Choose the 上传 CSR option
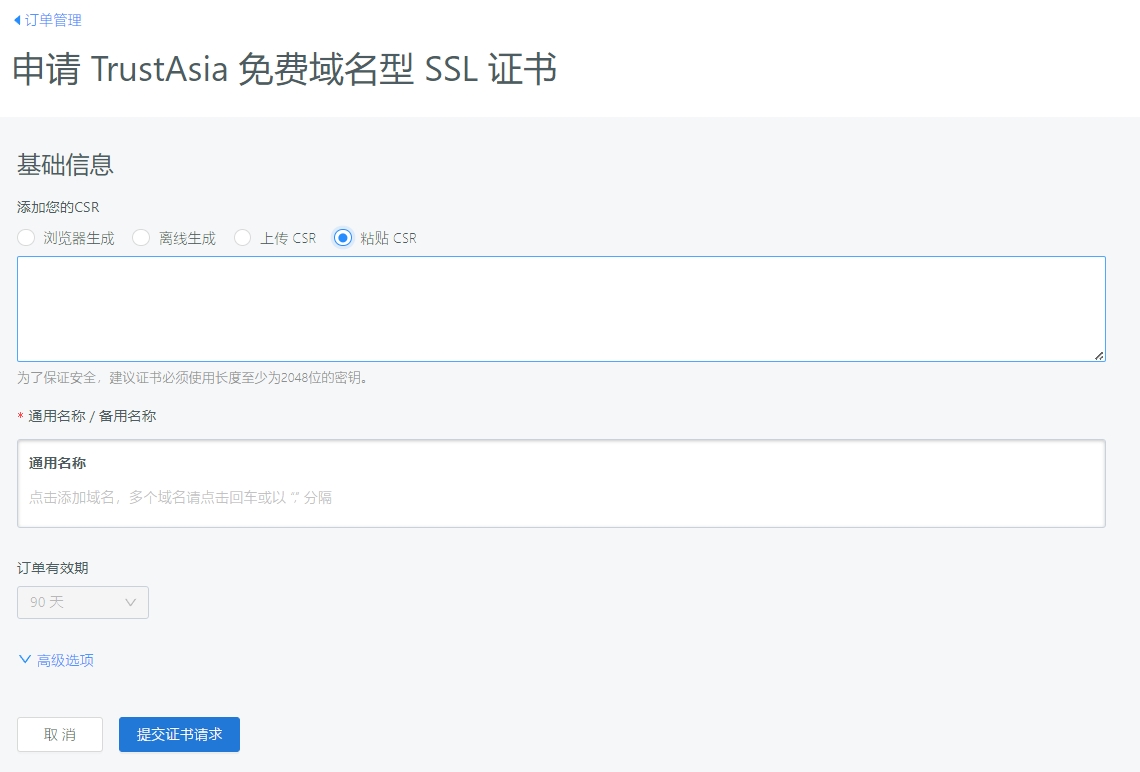This screenshot has height=772, width=1140. (x=242, y=237)
